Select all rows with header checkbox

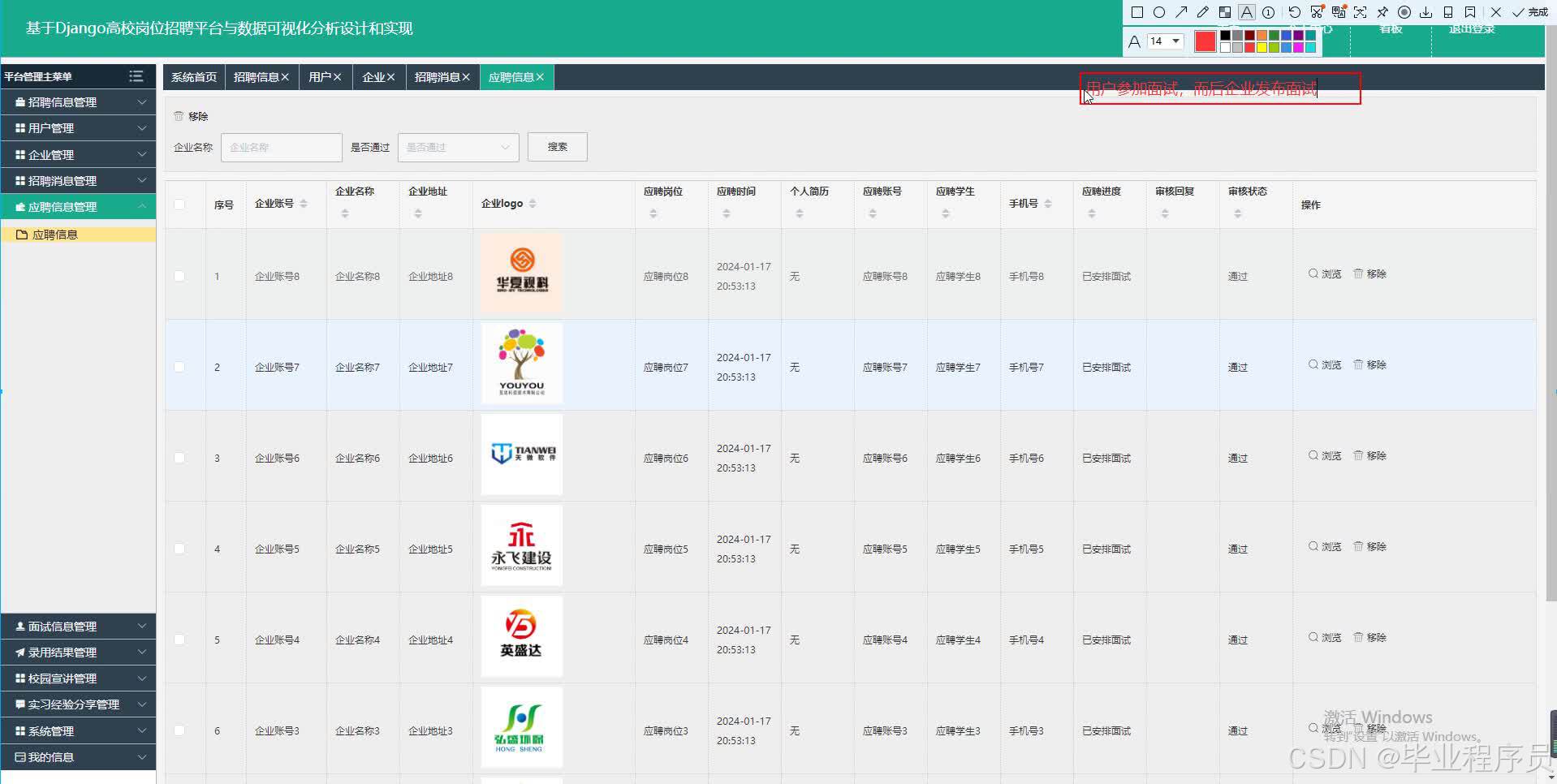[x=179, y=205]
